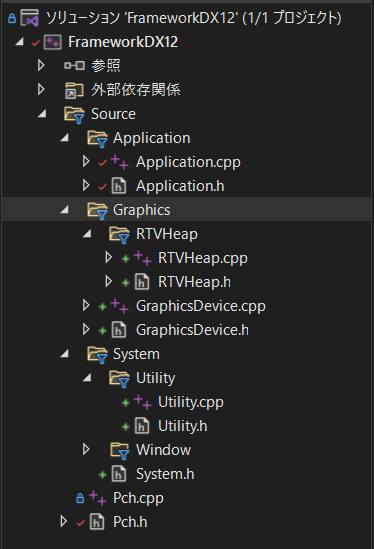Click the RTVHeap filter folder icon

coord(119,235)
